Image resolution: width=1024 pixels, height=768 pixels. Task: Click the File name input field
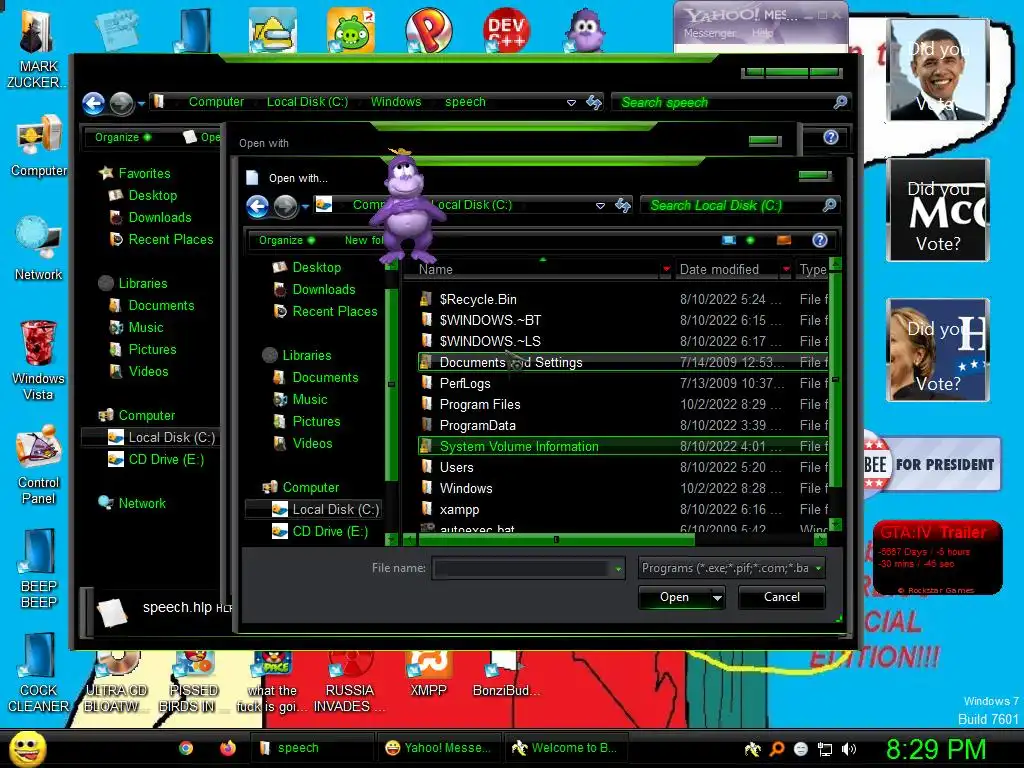coord(522,568)
